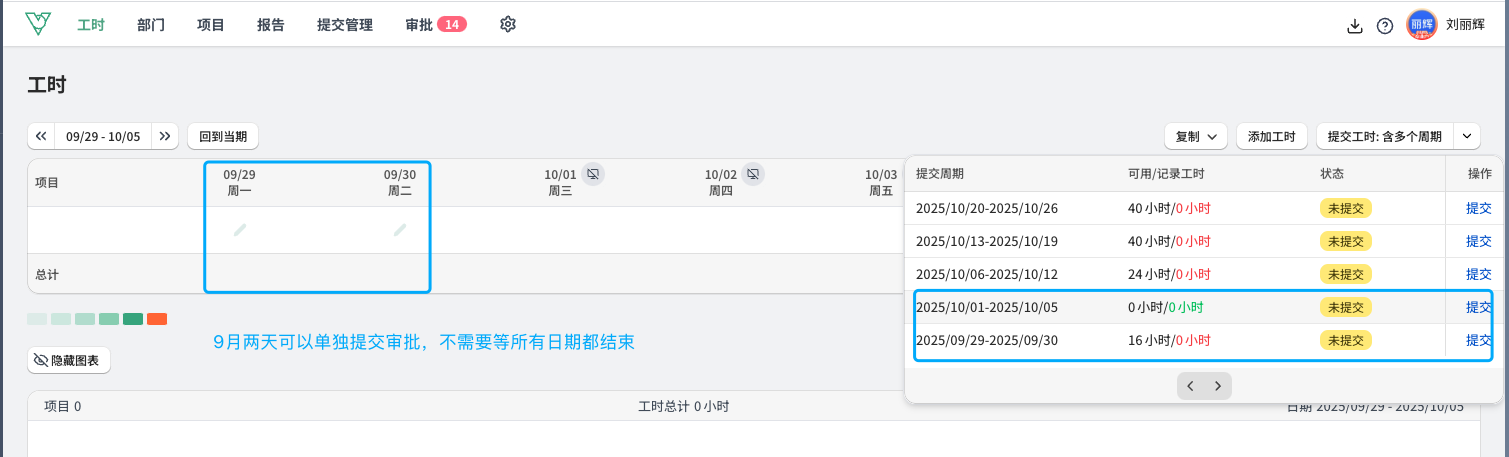Expand the 复制 dropdown
Screen dimensions: 1509x457
[1196, 136]
